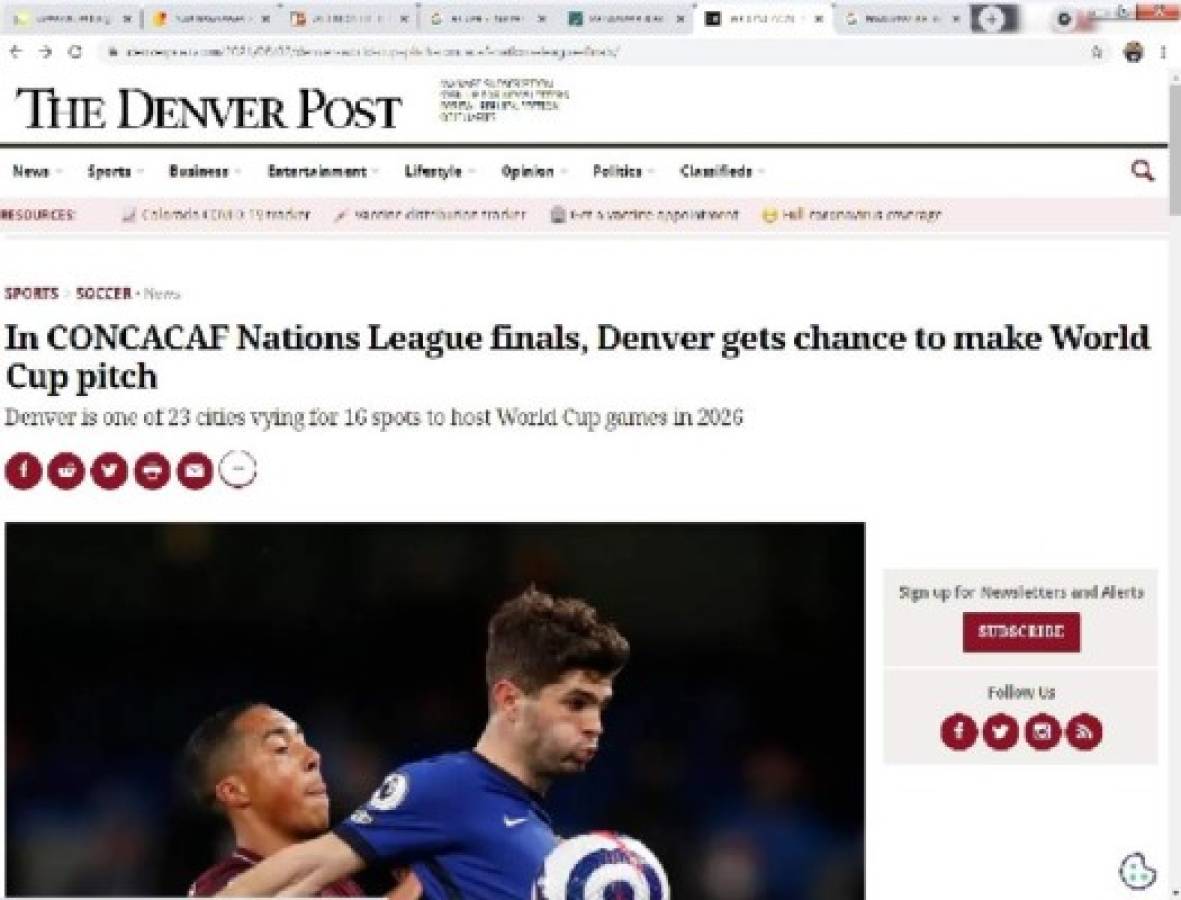
Task: Expand the Entertainment dropdown menu
Action: point(323,172)
